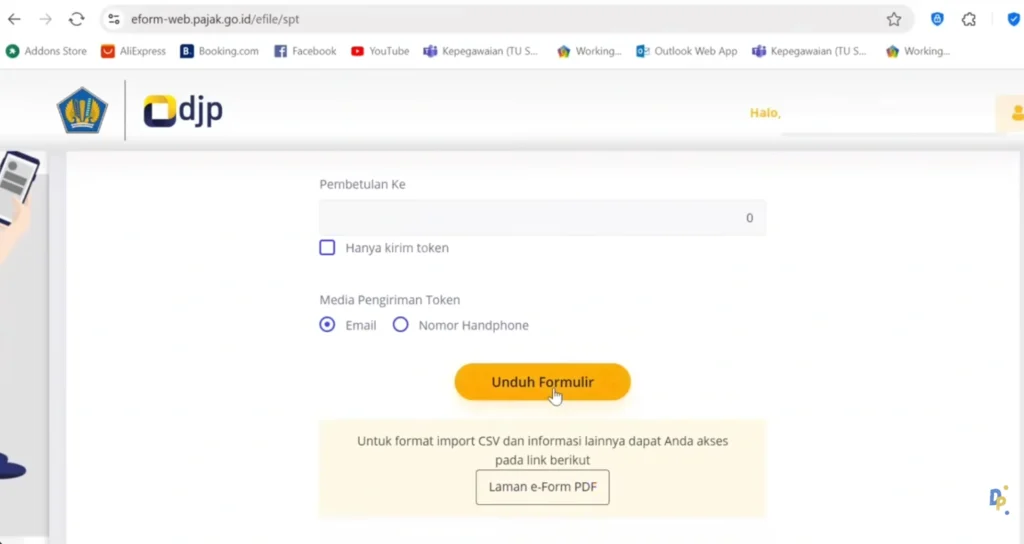The height and width of the screenshot is (544, 1024).
Task: Click the floating DP chat widget icon
Action: [x=999, y=500]
